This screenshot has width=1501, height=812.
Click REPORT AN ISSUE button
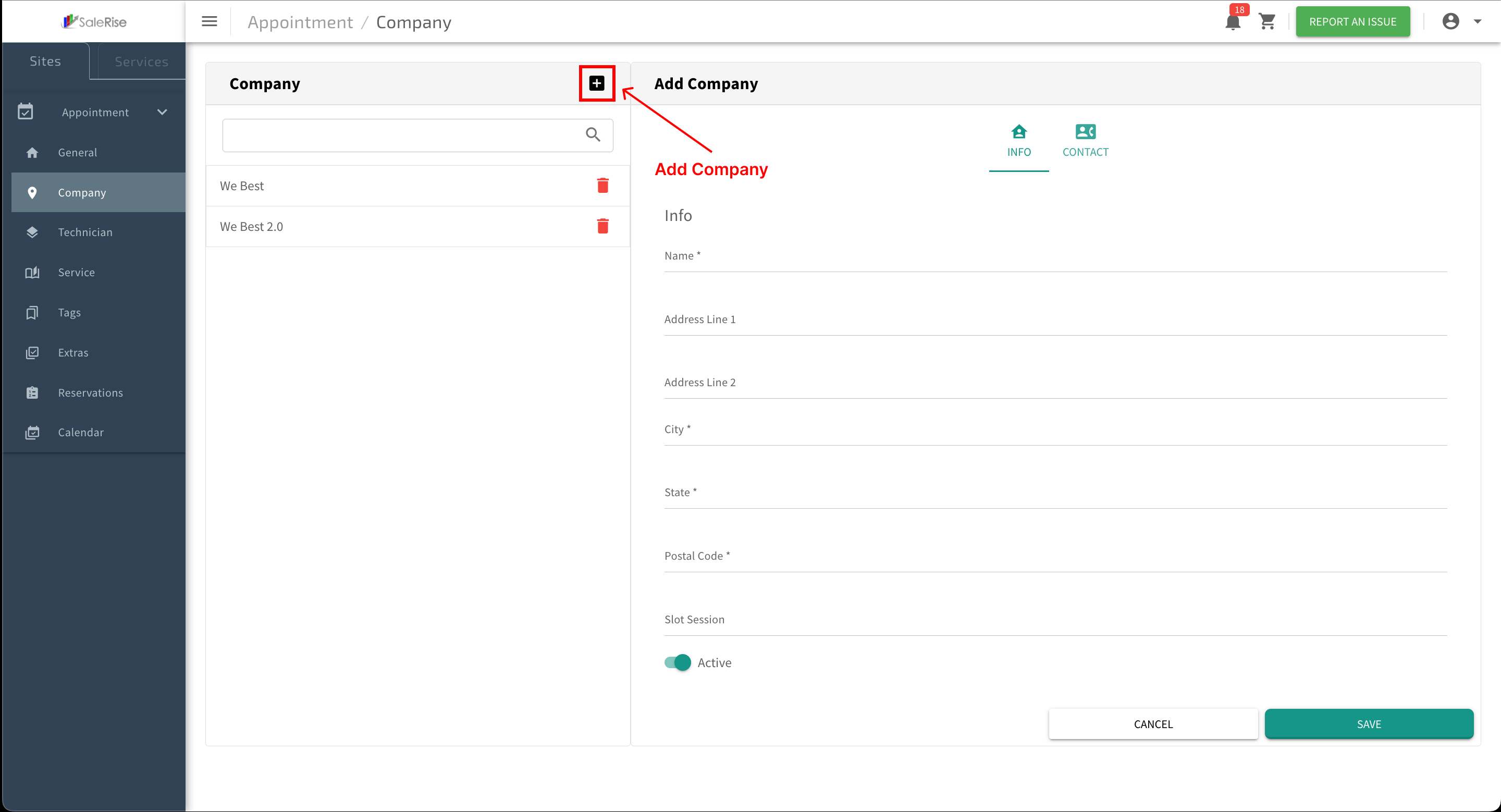[1352, 21]
